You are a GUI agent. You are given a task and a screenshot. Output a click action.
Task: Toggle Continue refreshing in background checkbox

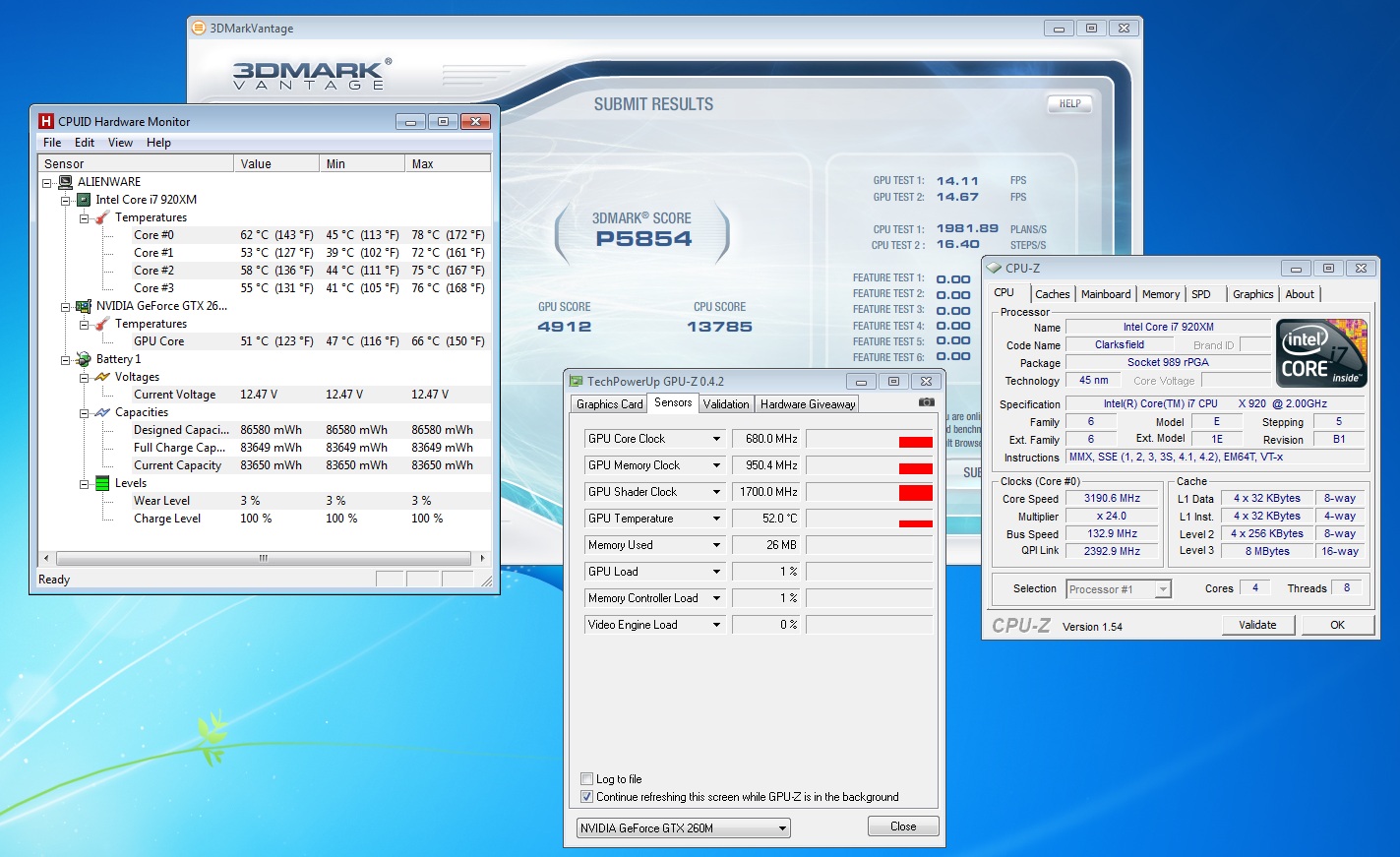coord(587,797)
